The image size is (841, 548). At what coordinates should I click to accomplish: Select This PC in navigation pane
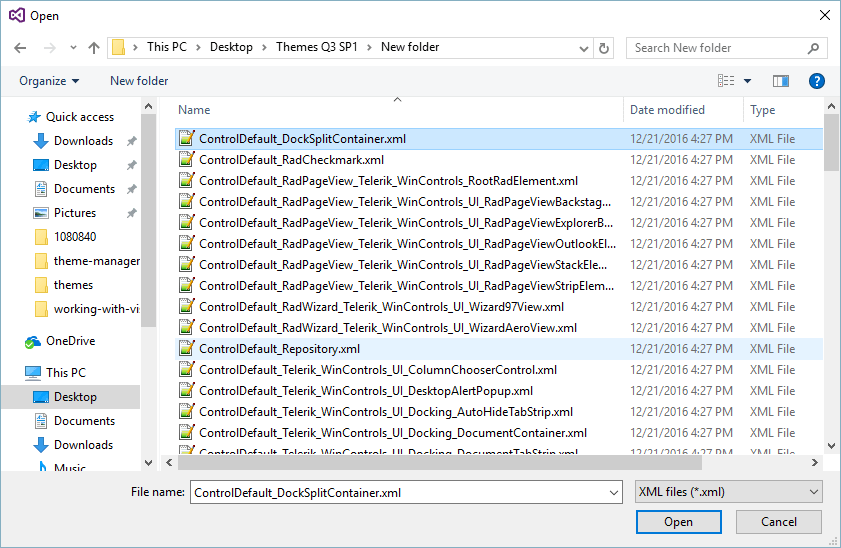(55, 373)
